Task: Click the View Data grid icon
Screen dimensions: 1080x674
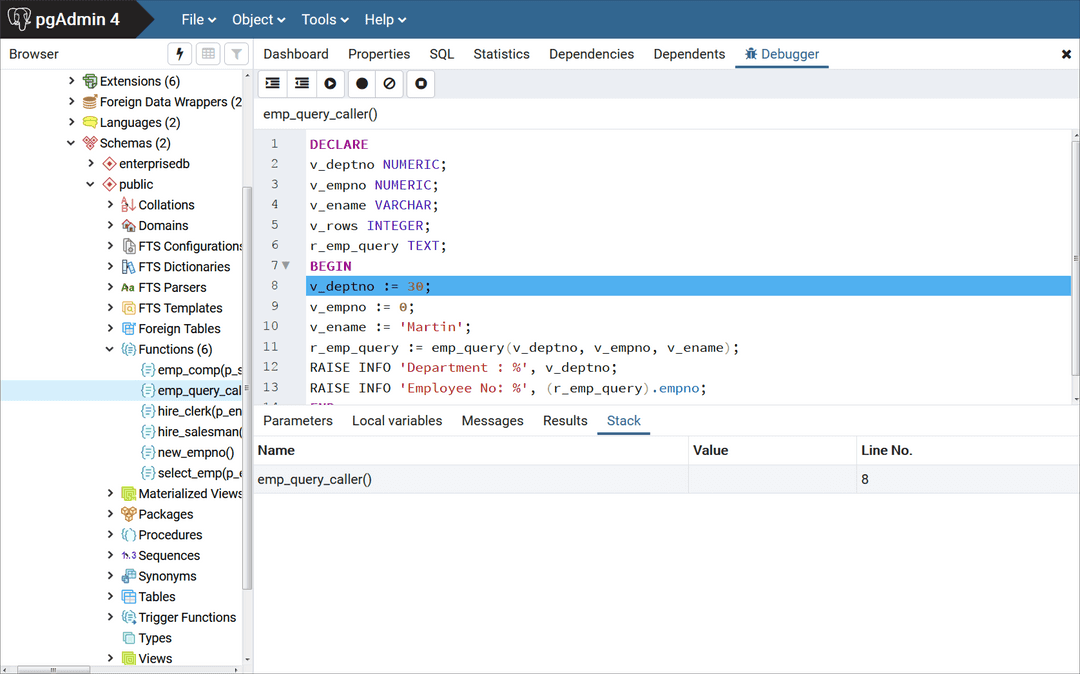Action: pyautogui.click(x=207, y=53)
